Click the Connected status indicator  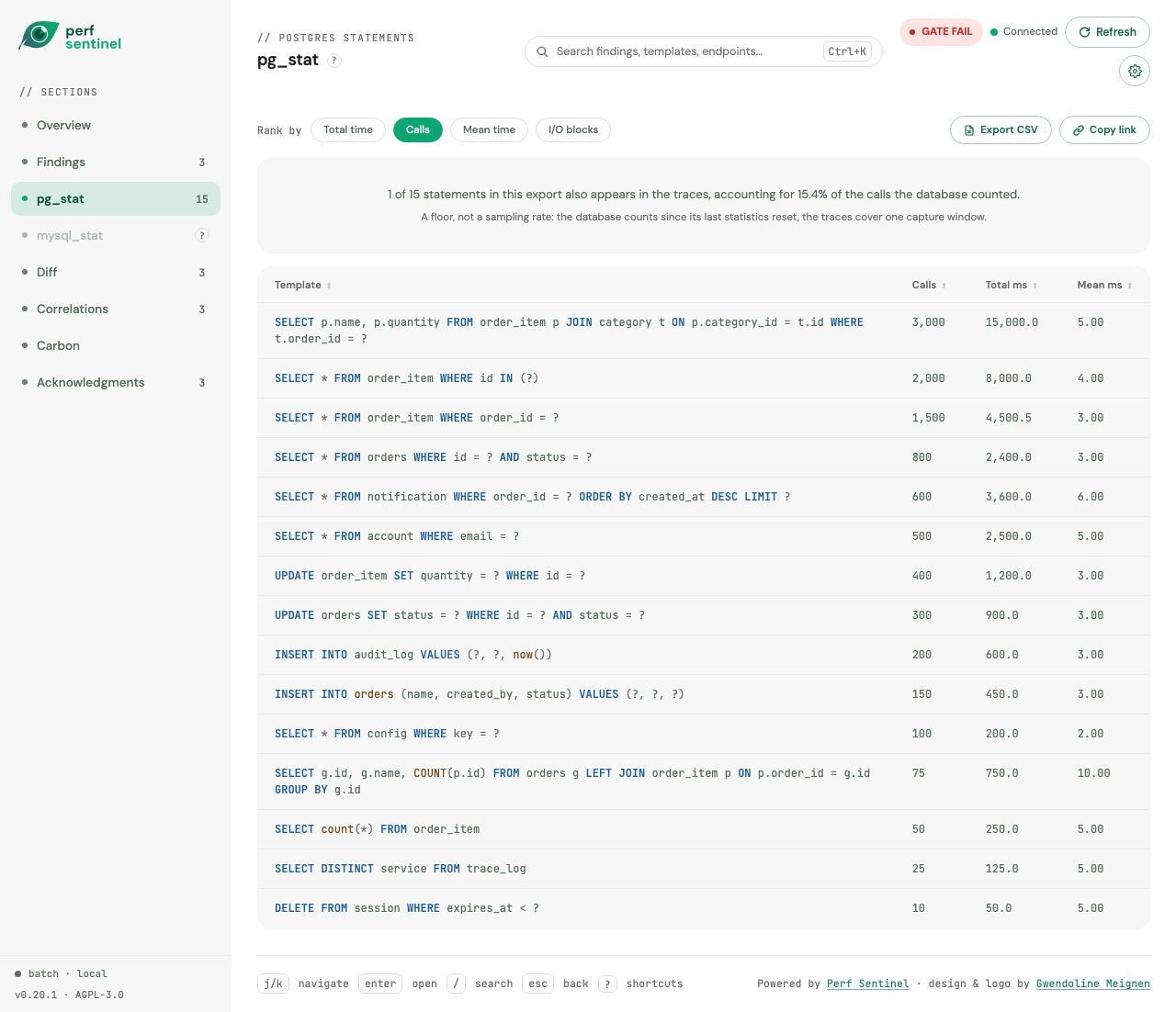click(x=1024, y=31)
